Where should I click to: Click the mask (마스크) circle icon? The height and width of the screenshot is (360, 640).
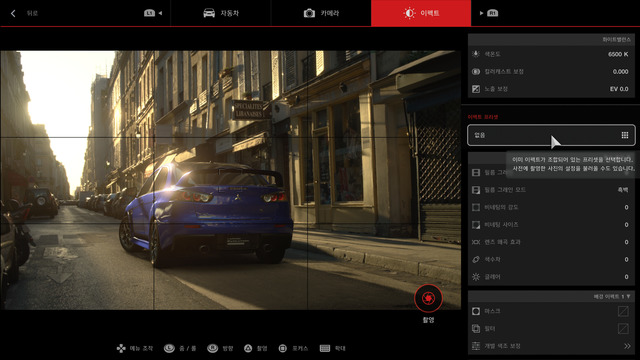[x=476, y=311]
